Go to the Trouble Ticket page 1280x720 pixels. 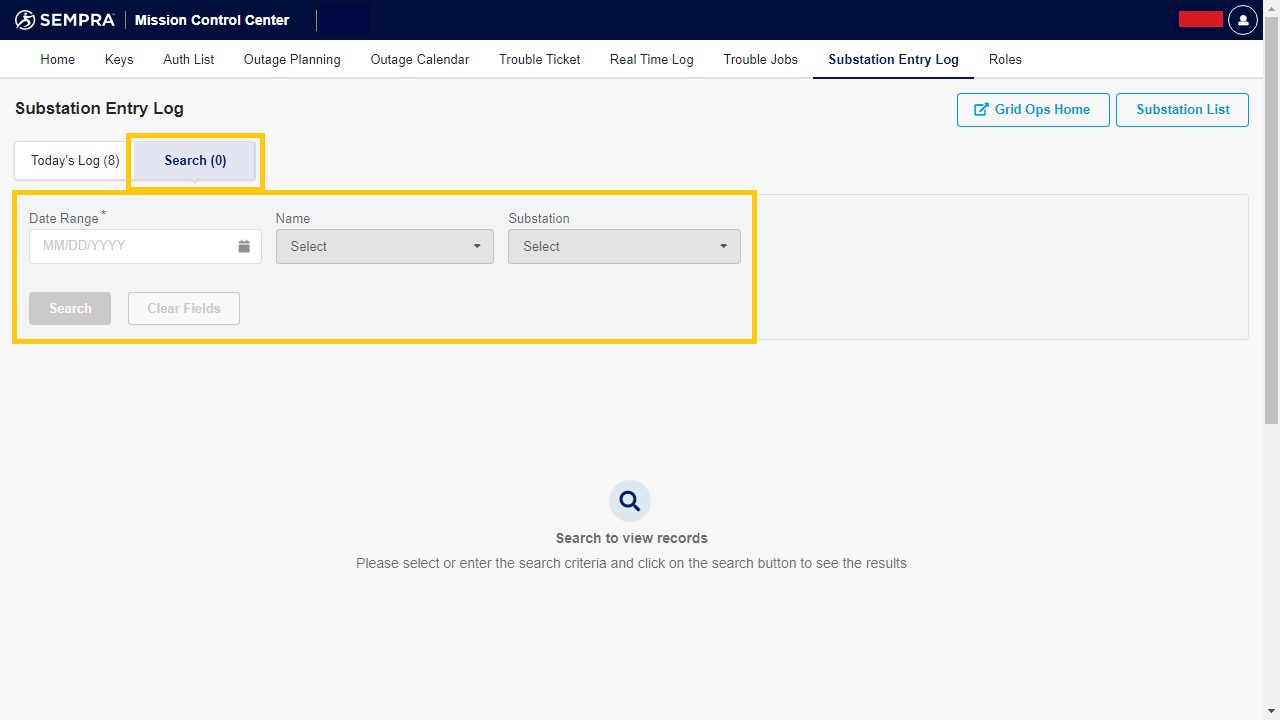(539, 60)
